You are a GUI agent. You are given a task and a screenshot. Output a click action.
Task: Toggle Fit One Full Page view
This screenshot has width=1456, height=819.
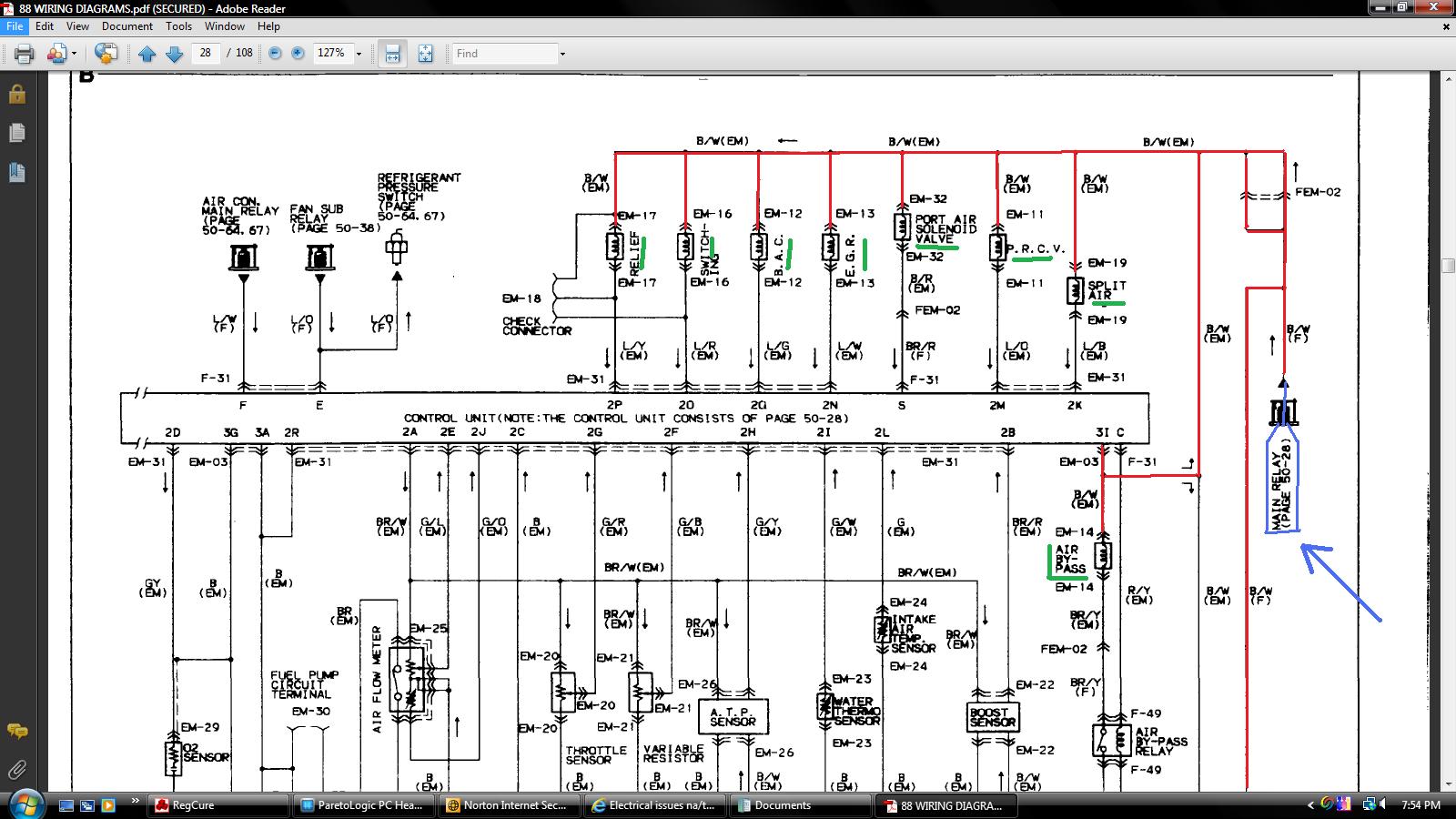click(425, 54)
